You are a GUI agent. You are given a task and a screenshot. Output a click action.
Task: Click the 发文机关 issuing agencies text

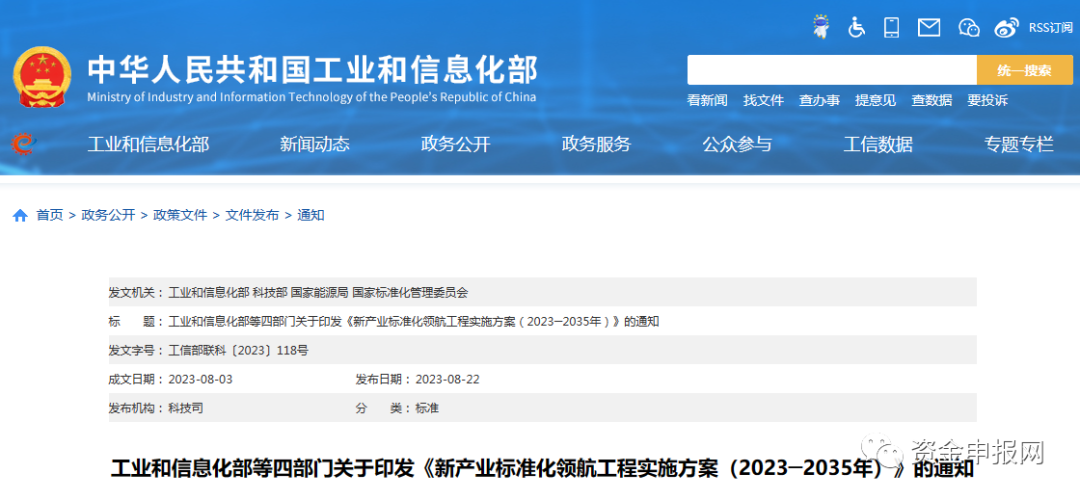pyautogui.click(x=318, y=293)
